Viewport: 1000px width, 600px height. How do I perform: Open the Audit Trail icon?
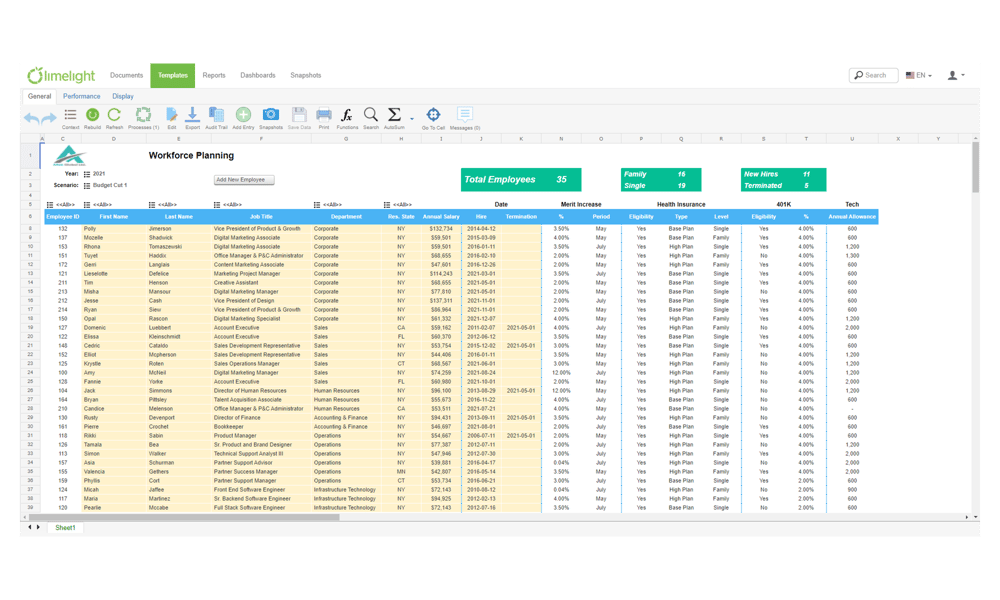(216, 115)
